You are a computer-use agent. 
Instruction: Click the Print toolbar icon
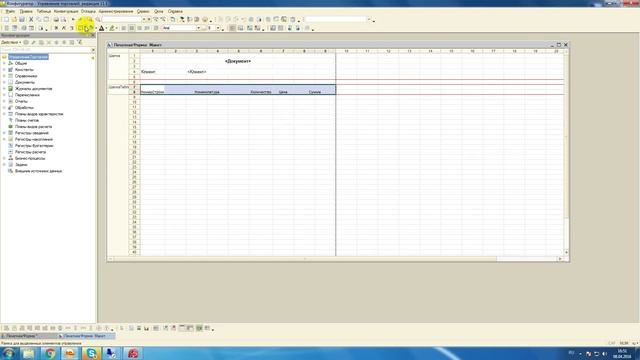pyautogui.click(x=56, y=19)
